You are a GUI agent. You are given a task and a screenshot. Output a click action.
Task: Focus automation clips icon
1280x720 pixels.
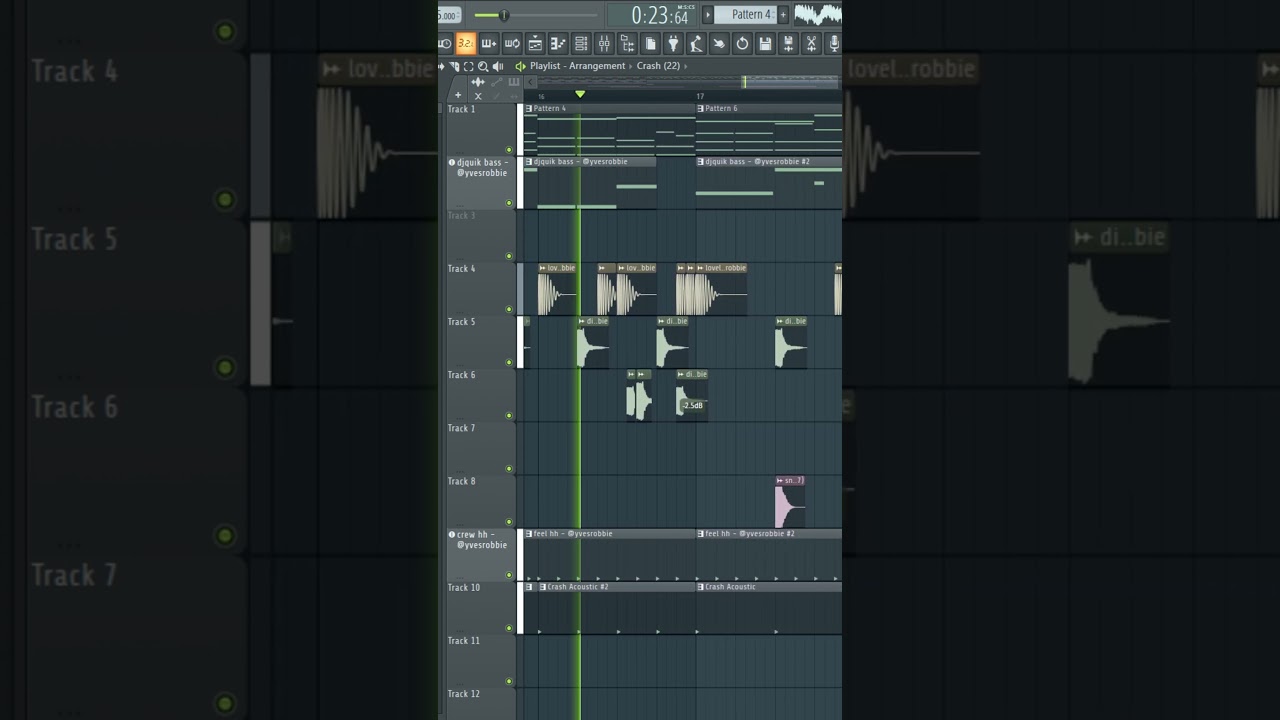pos(497,82)
